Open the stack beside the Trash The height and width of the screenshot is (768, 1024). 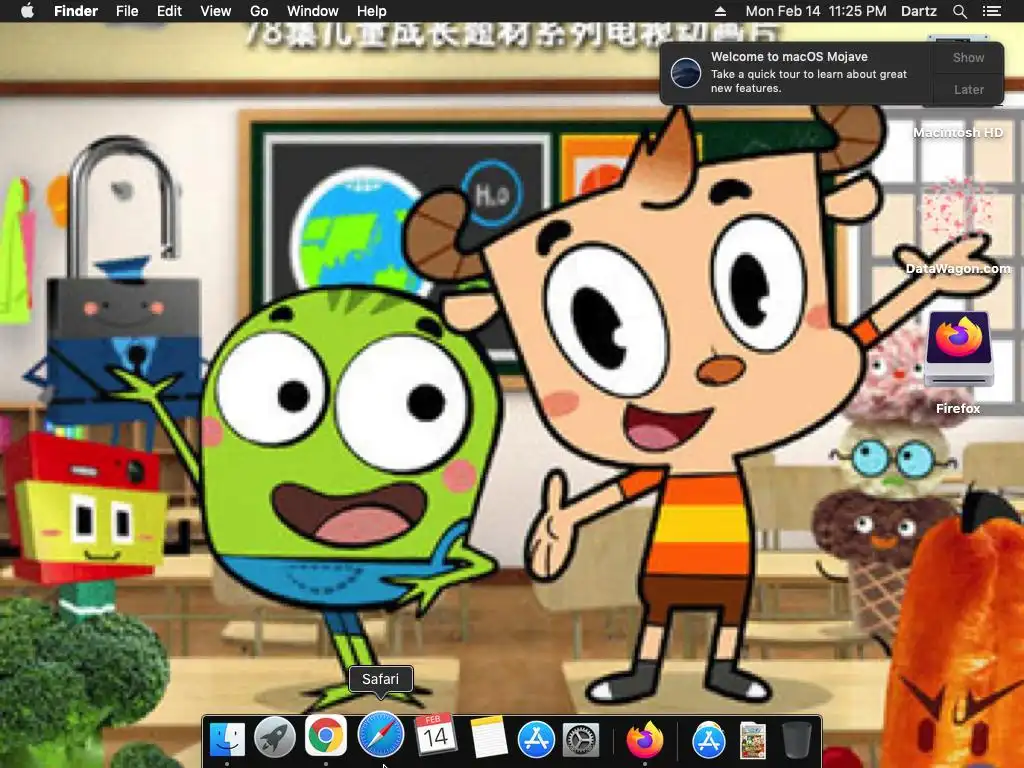752,740
